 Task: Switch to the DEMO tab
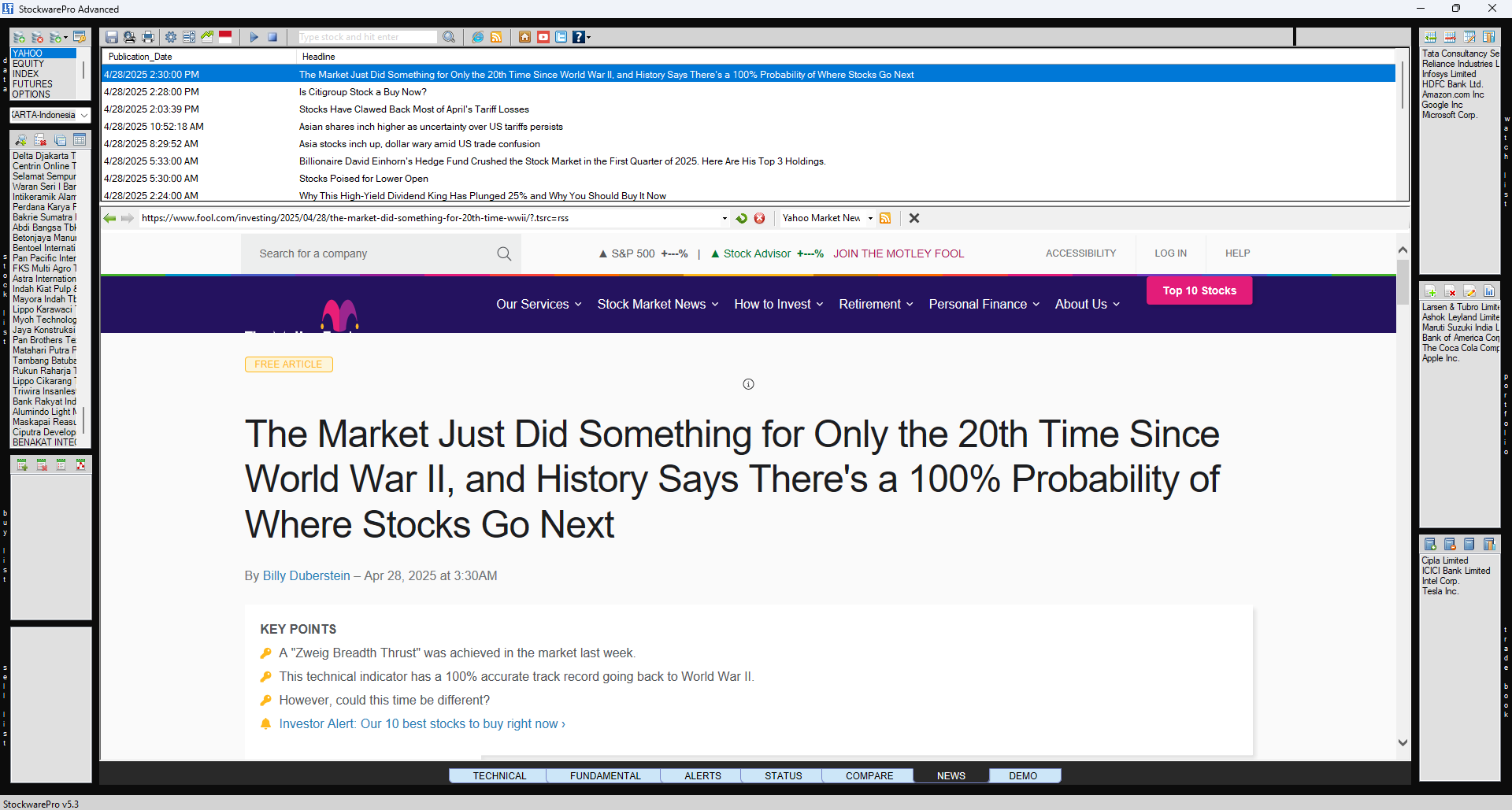point(1023,775)
